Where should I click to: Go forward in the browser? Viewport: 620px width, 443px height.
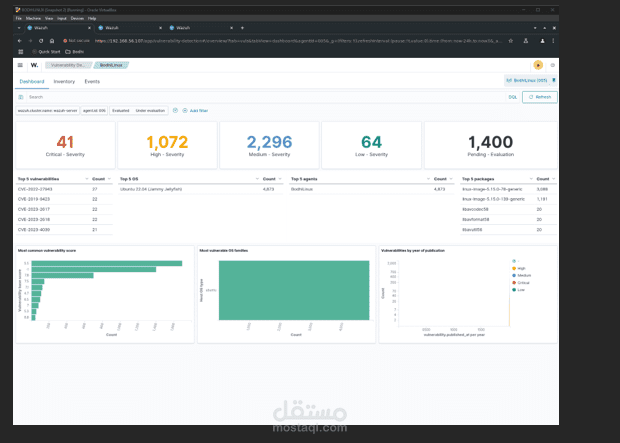(30, 41)
